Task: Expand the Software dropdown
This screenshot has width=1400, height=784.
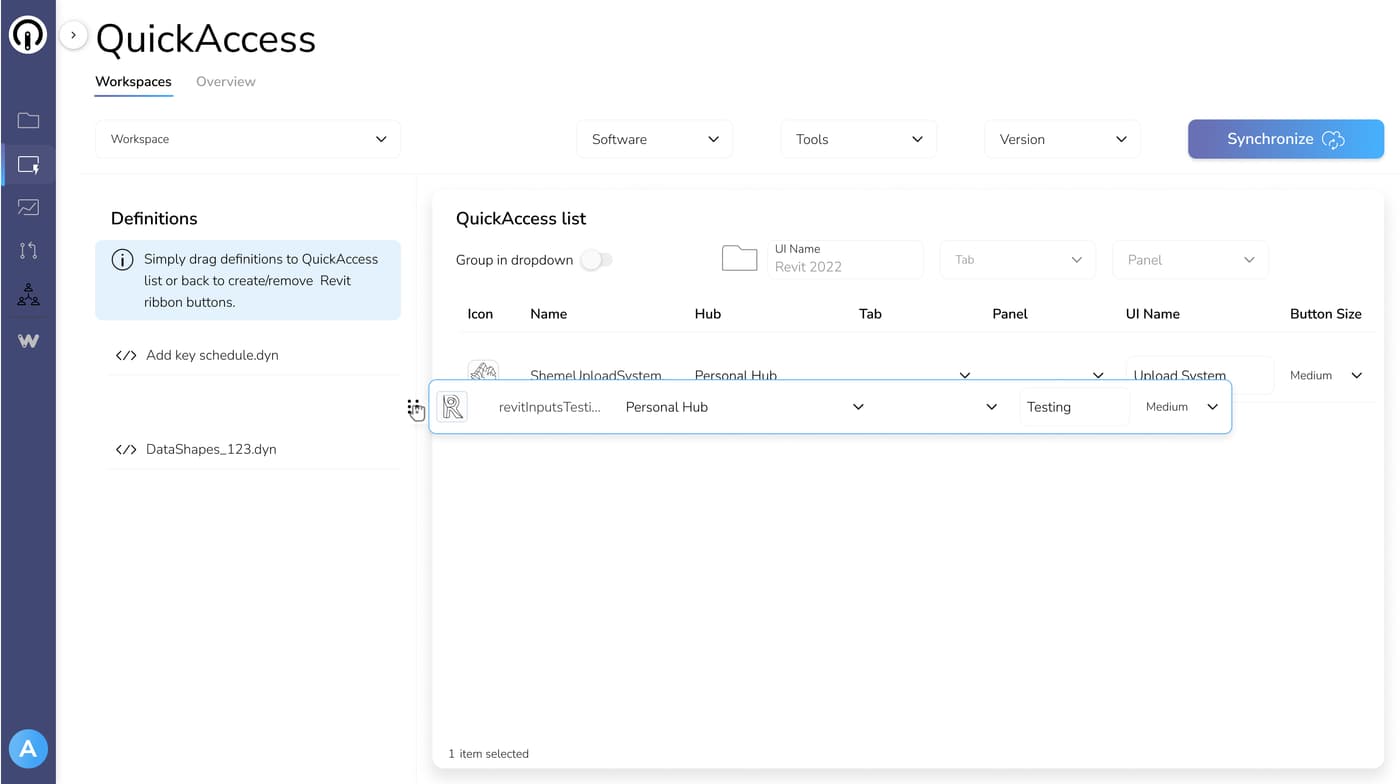Action: pyautogui.click(x=654, y=139)
